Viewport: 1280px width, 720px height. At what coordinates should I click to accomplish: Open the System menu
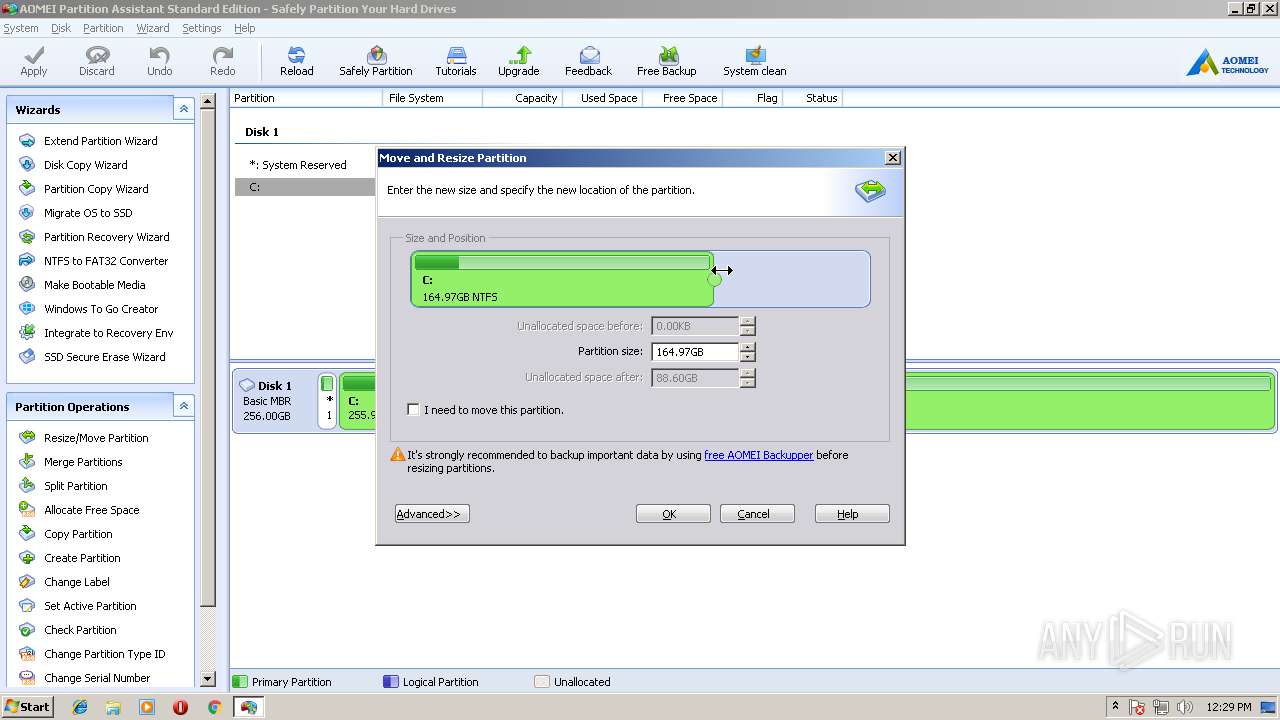pos(21,28)
